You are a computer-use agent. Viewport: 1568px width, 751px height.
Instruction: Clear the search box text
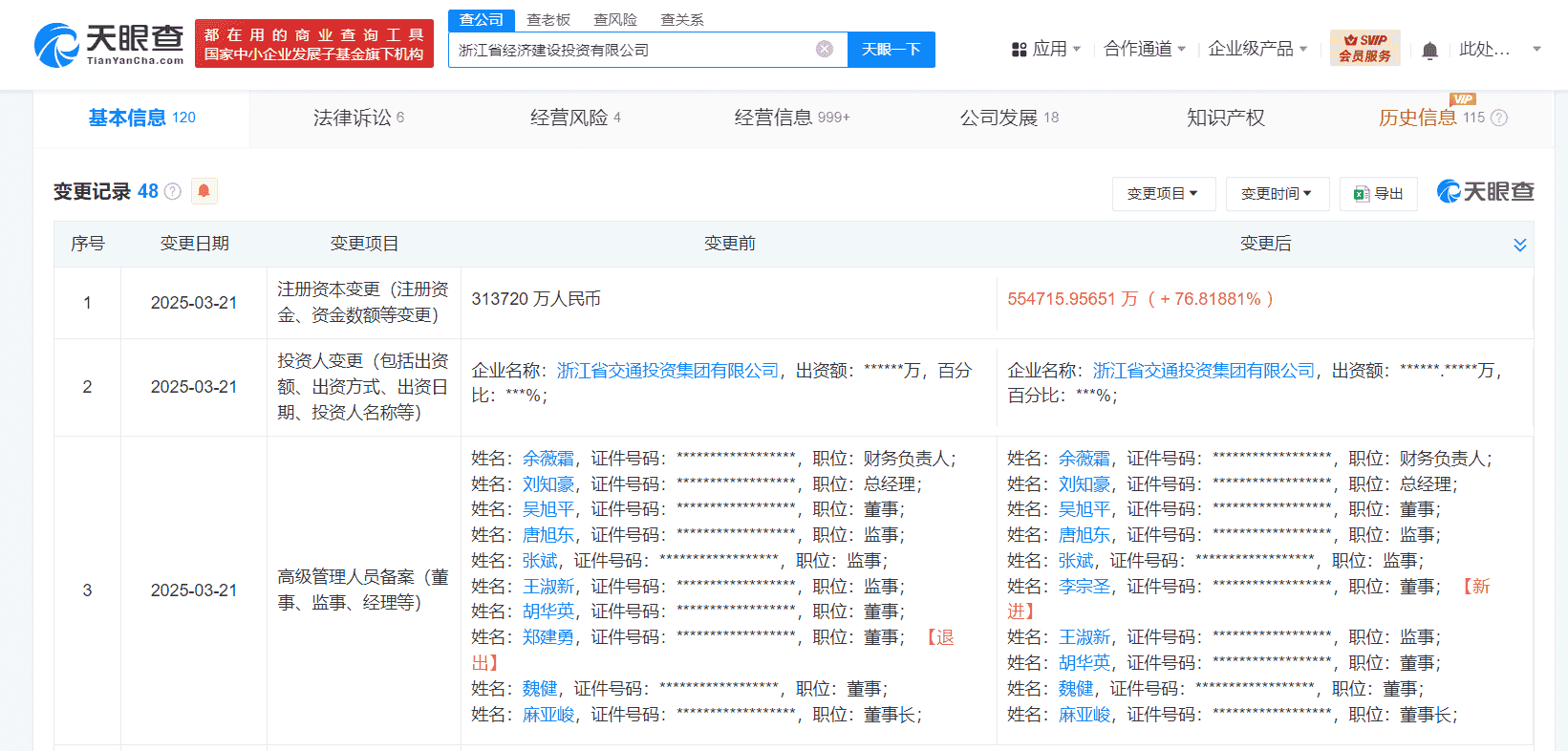point(824,50)
